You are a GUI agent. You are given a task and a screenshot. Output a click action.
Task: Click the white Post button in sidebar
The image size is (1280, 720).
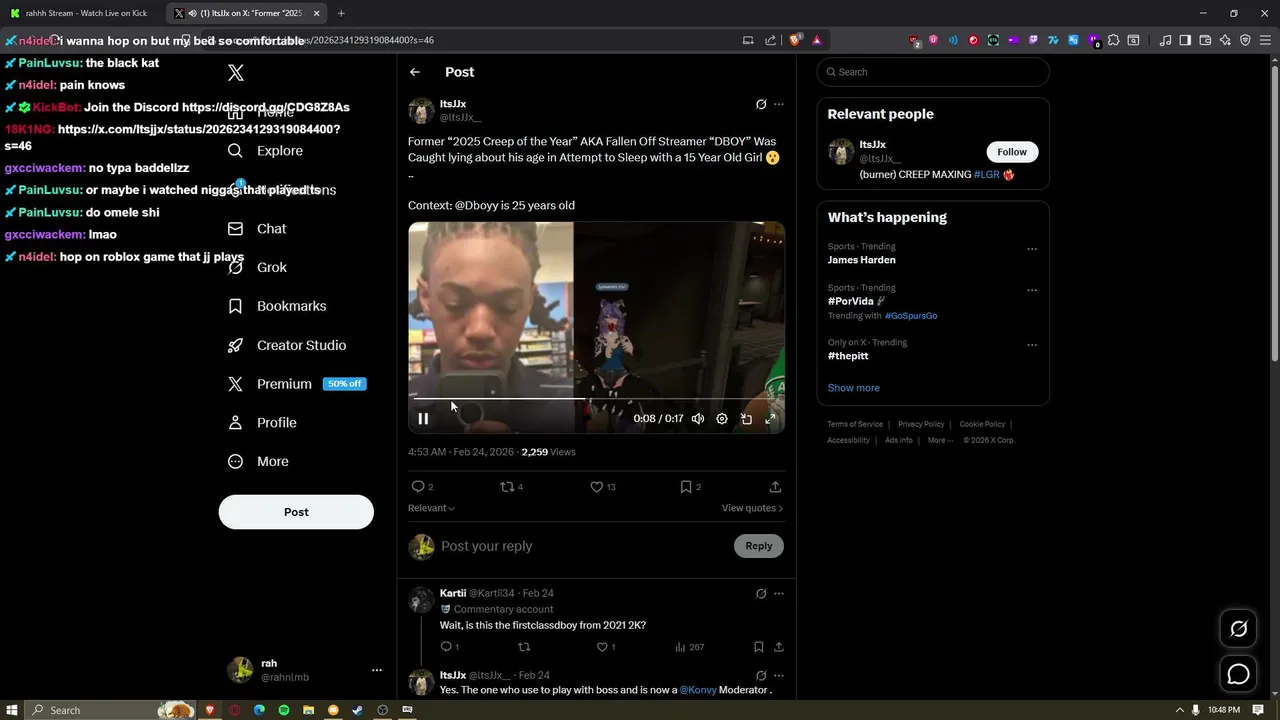pyautogui.click(x=296, y=512)
